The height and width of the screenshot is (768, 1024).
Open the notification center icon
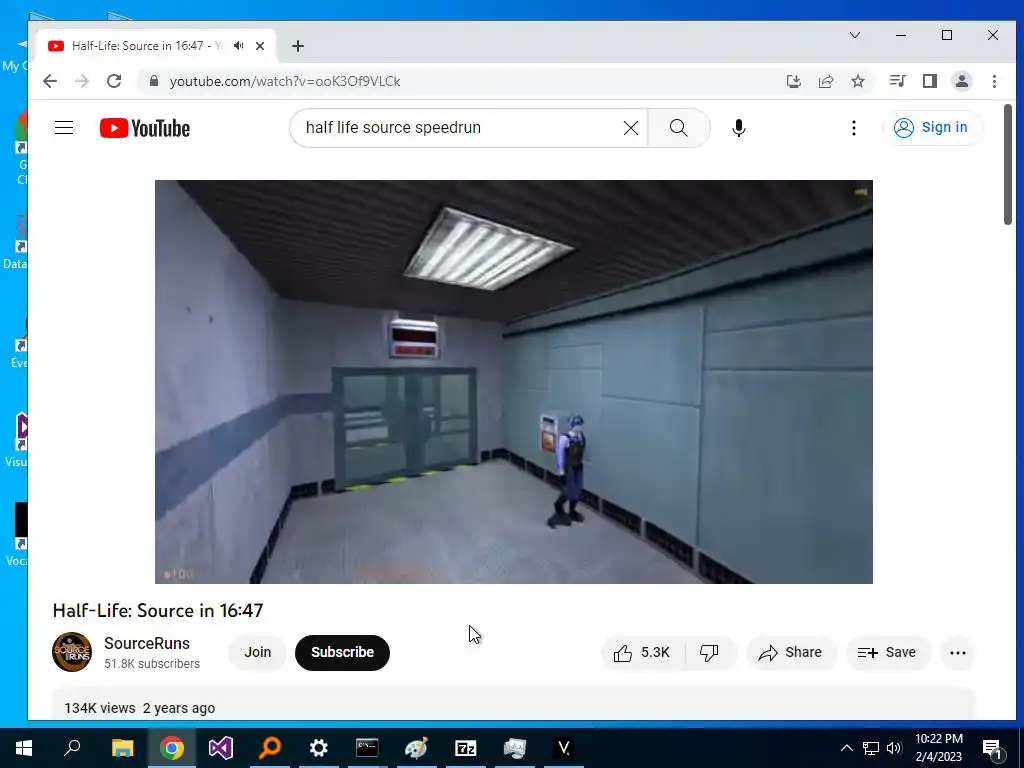click(992, 748)
